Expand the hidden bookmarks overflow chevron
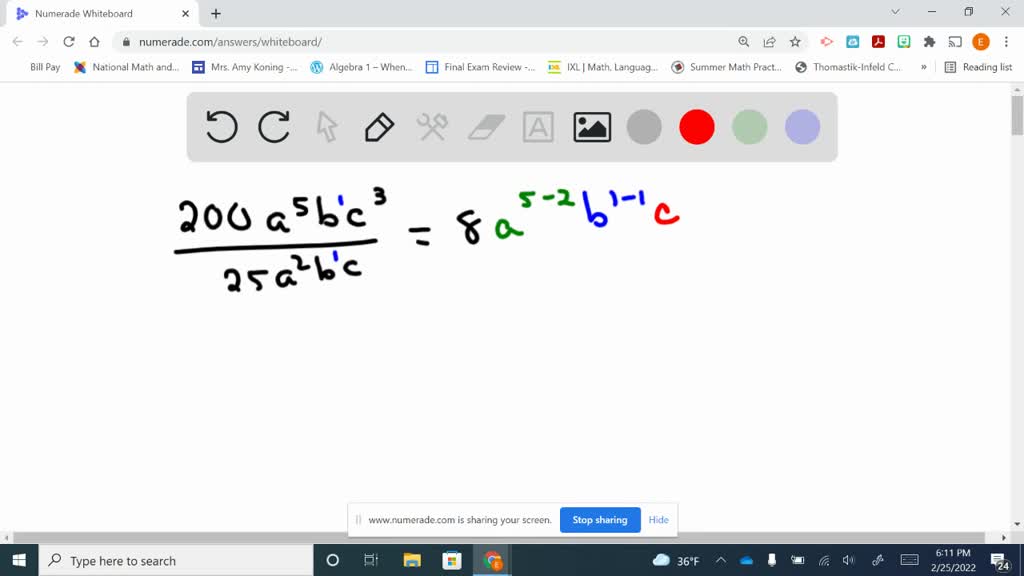The width and height of the screenshot is (1024, 576). (x=923, y=67)
